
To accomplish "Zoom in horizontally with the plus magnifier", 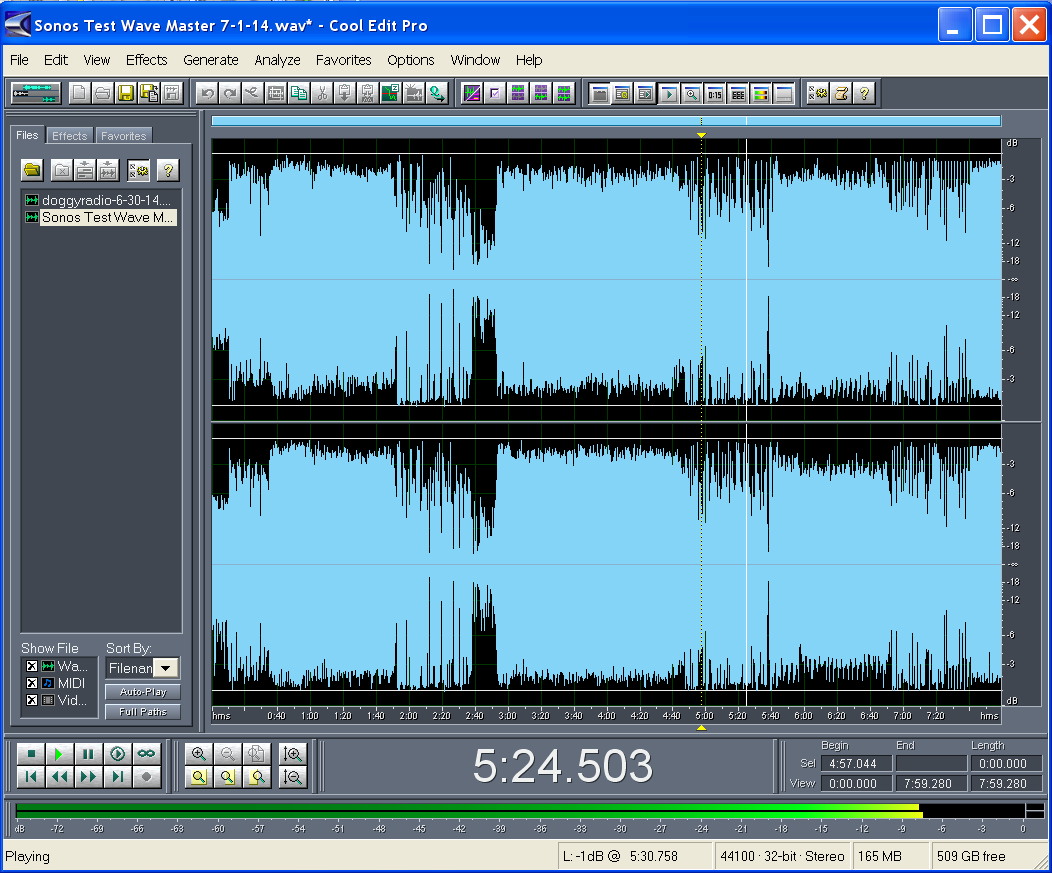I will [199, 754].
